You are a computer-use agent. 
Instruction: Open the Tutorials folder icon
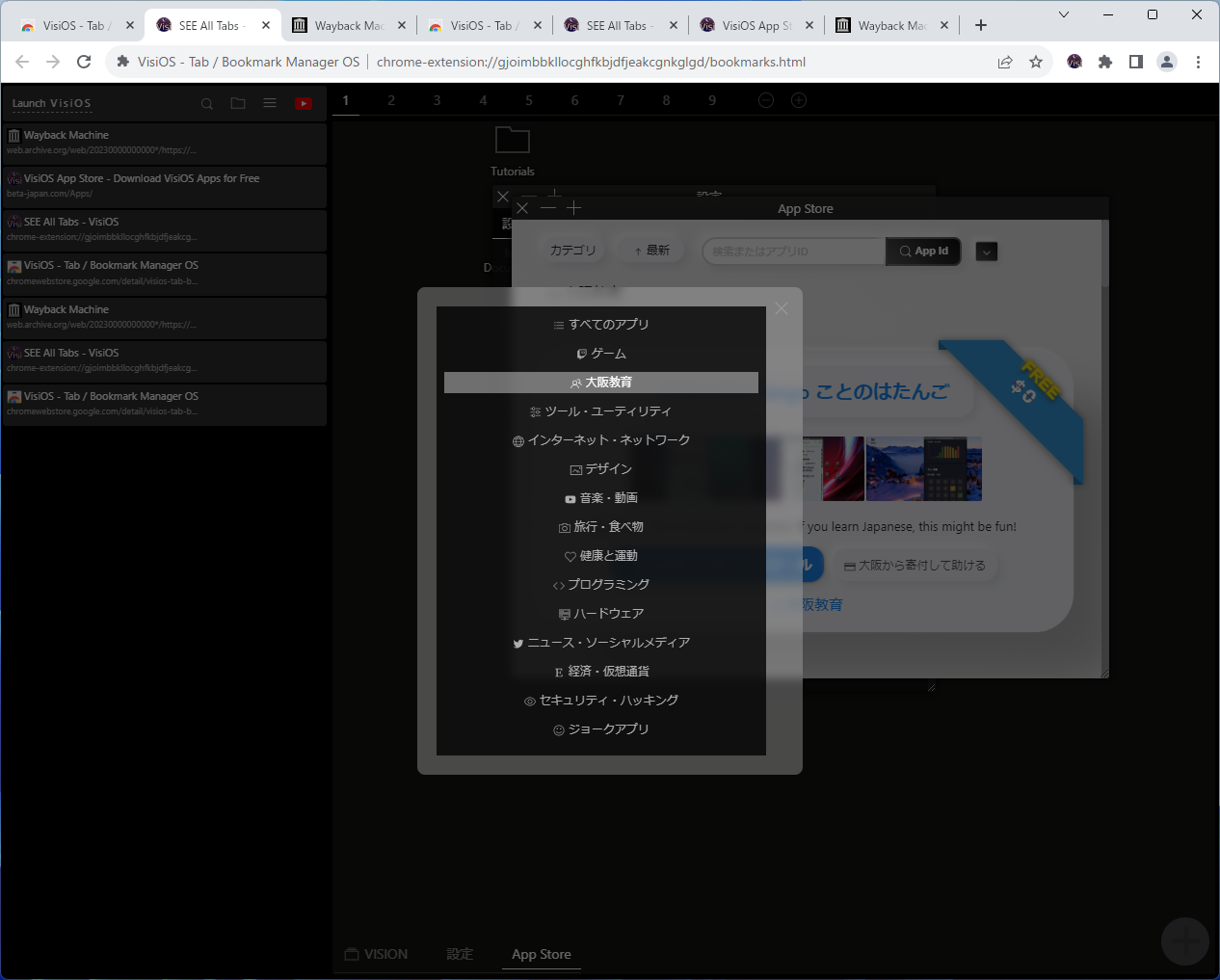point(513,141)
